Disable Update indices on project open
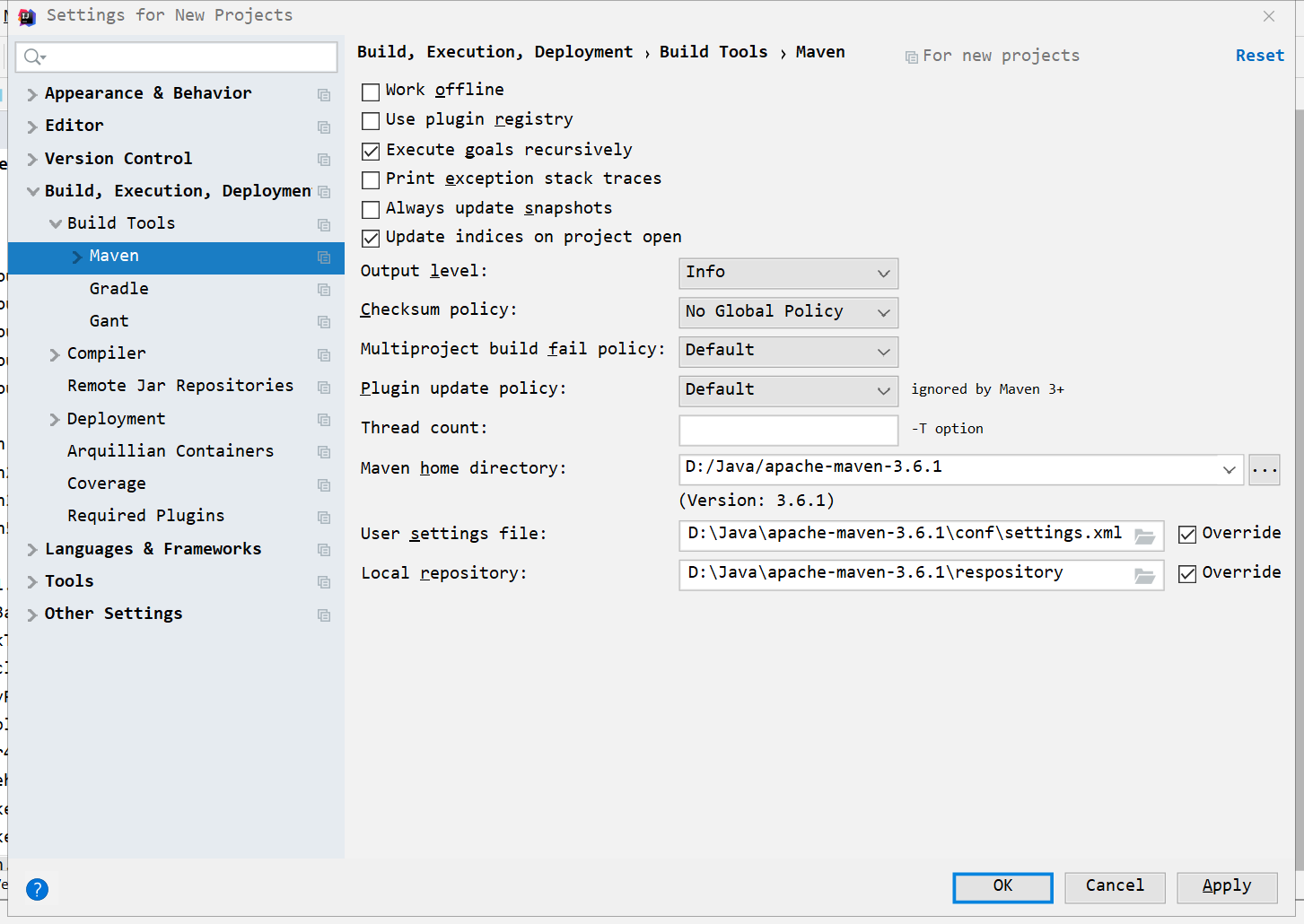1304x924 pixels. 371,239
